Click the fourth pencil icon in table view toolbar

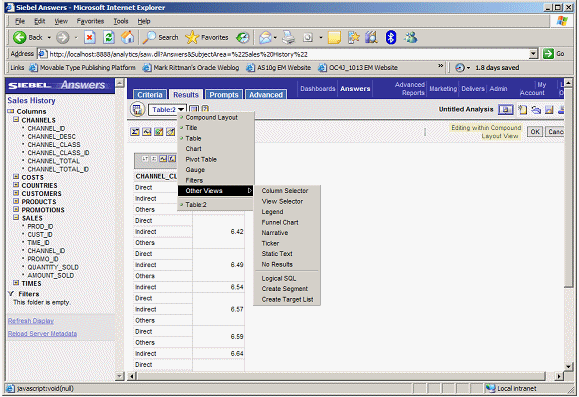coord(170,132)
